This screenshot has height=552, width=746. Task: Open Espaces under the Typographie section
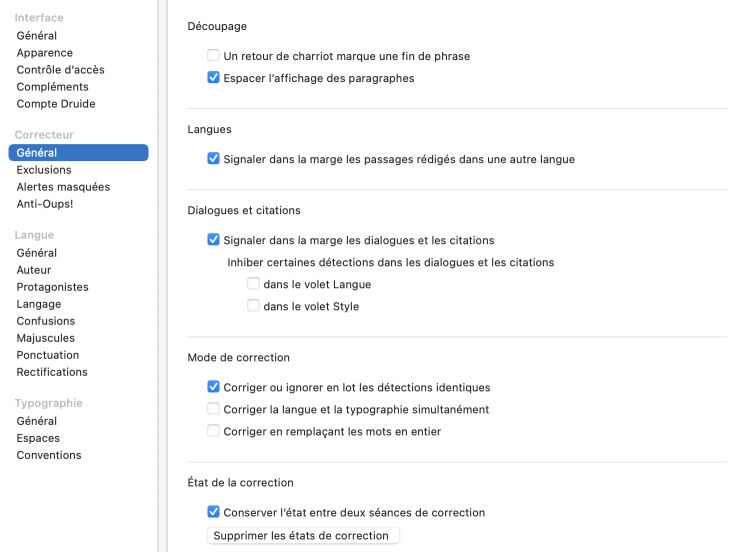click(x=38, y=438)
